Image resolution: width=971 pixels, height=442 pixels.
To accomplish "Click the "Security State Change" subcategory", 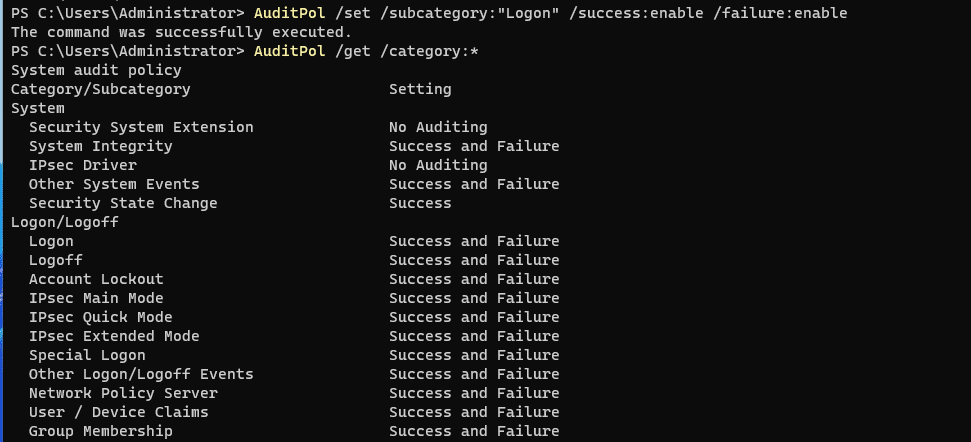I will pos(123,203).
